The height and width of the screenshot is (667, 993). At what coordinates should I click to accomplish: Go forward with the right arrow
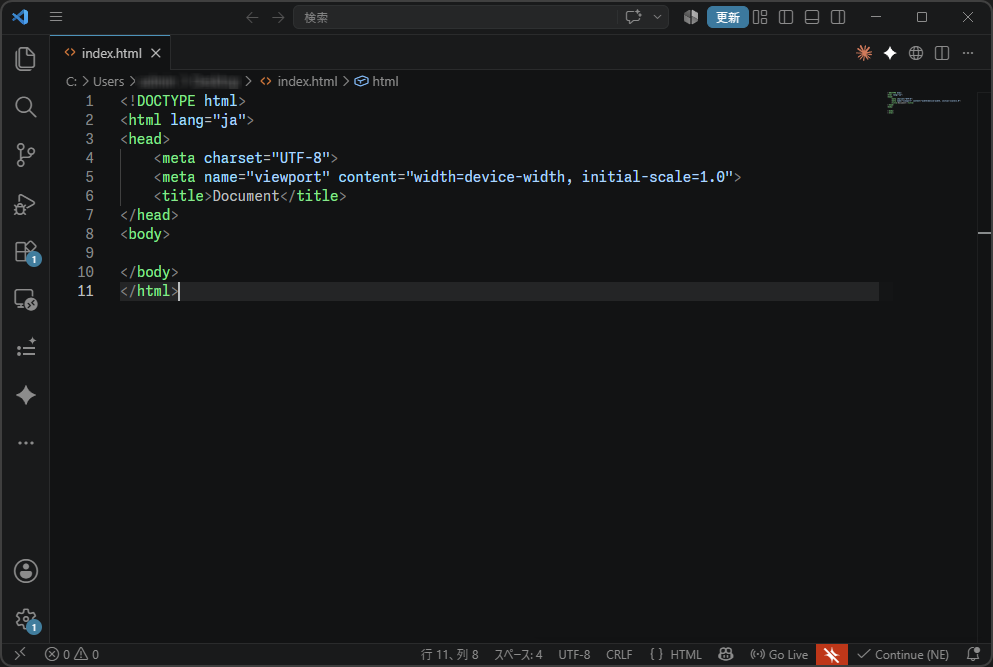tap(278, 17)
